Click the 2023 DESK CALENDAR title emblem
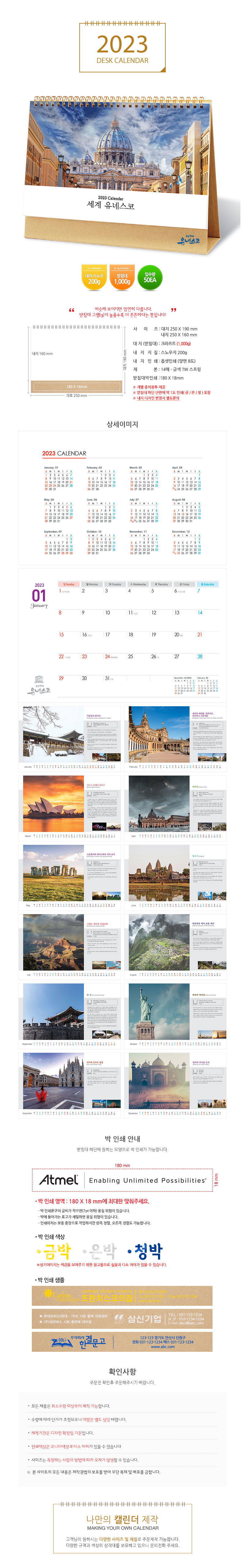The width and height of the screenshot is (245, 1568). [122, 48]
